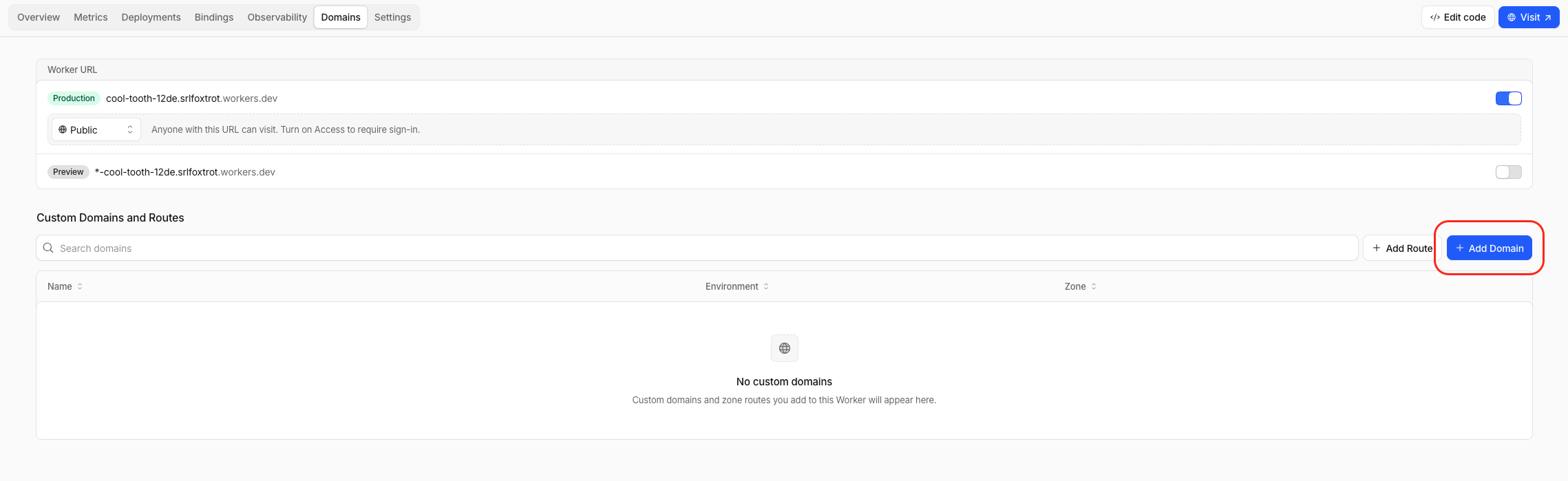The height and width of the screenshot is (481, 1568).
Task: Click the globe icon above No custom domains
Action: 785,348
